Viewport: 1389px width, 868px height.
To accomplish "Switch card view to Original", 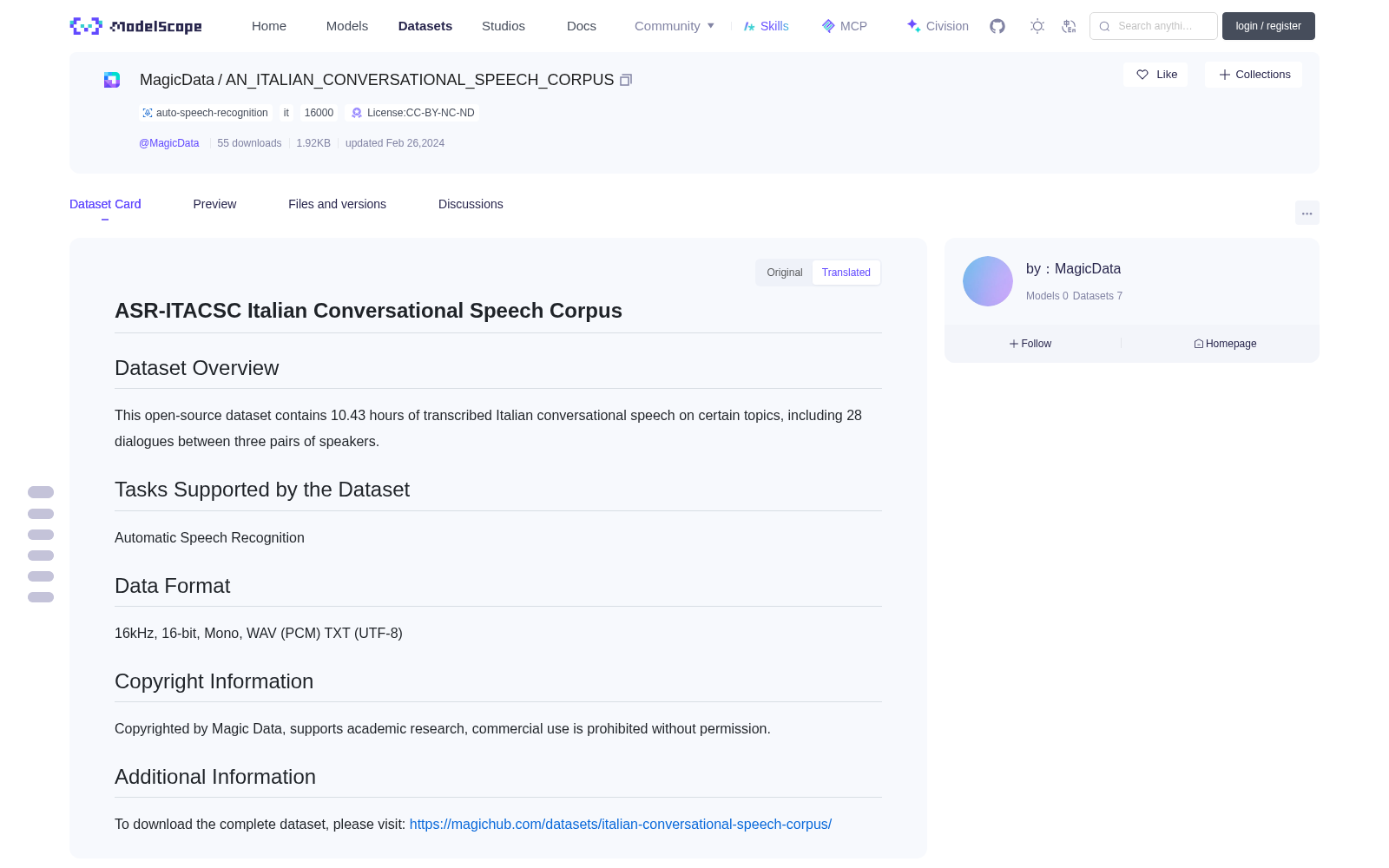I will click(x=785, y=273).
